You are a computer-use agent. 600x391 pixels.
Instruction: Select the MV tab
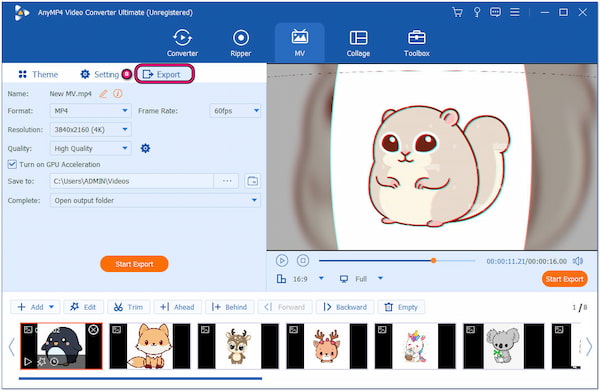(300, 43)
